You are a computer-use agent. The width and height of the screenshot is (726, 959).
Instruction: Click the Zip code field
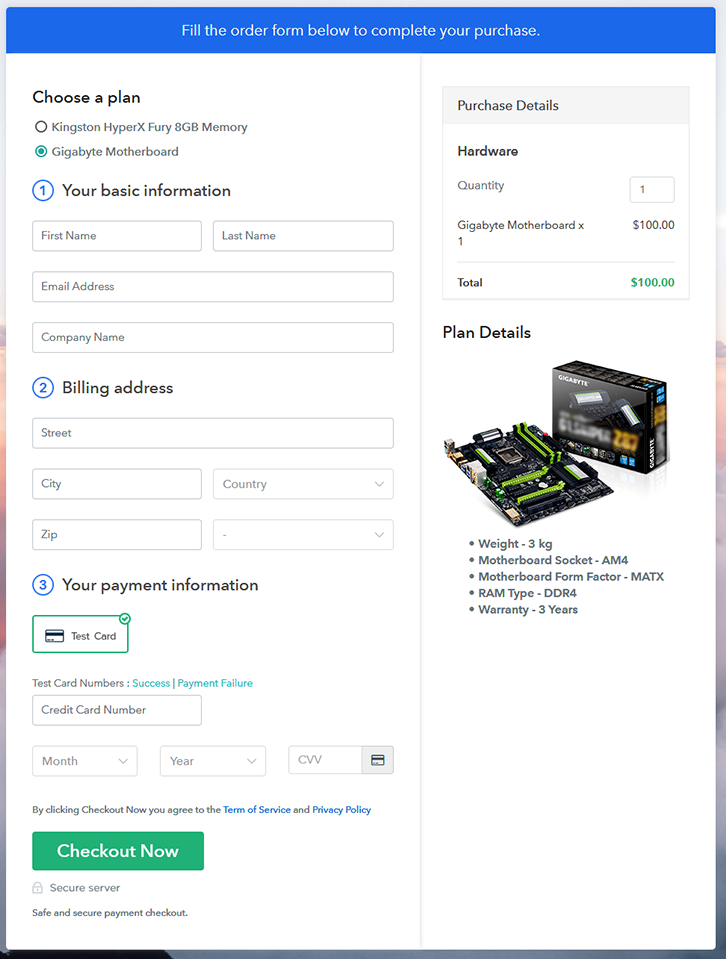click(x=117, y=535)
